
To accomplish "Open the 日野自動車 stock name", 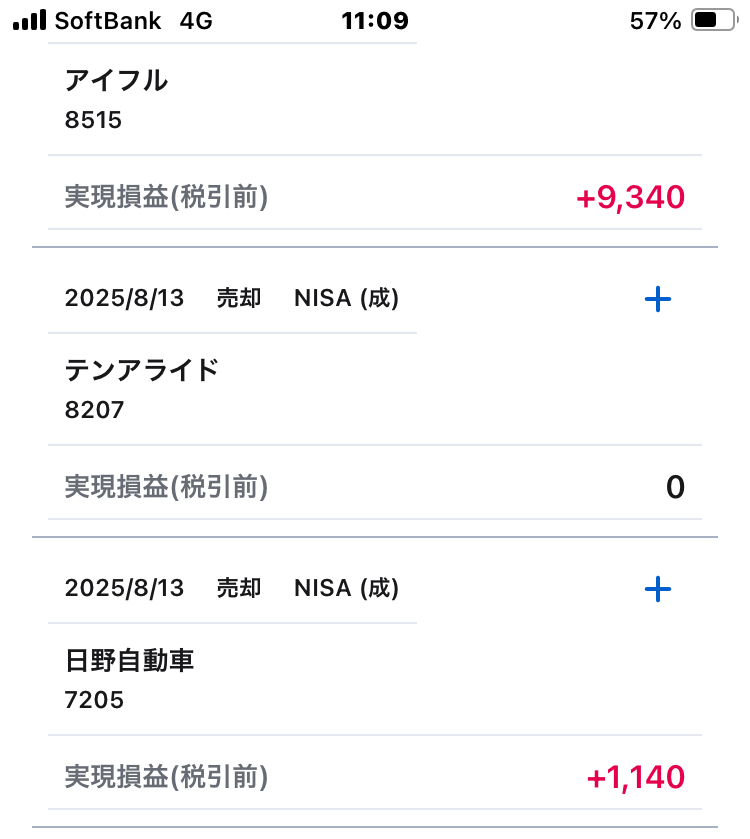I will pos(129,660).
